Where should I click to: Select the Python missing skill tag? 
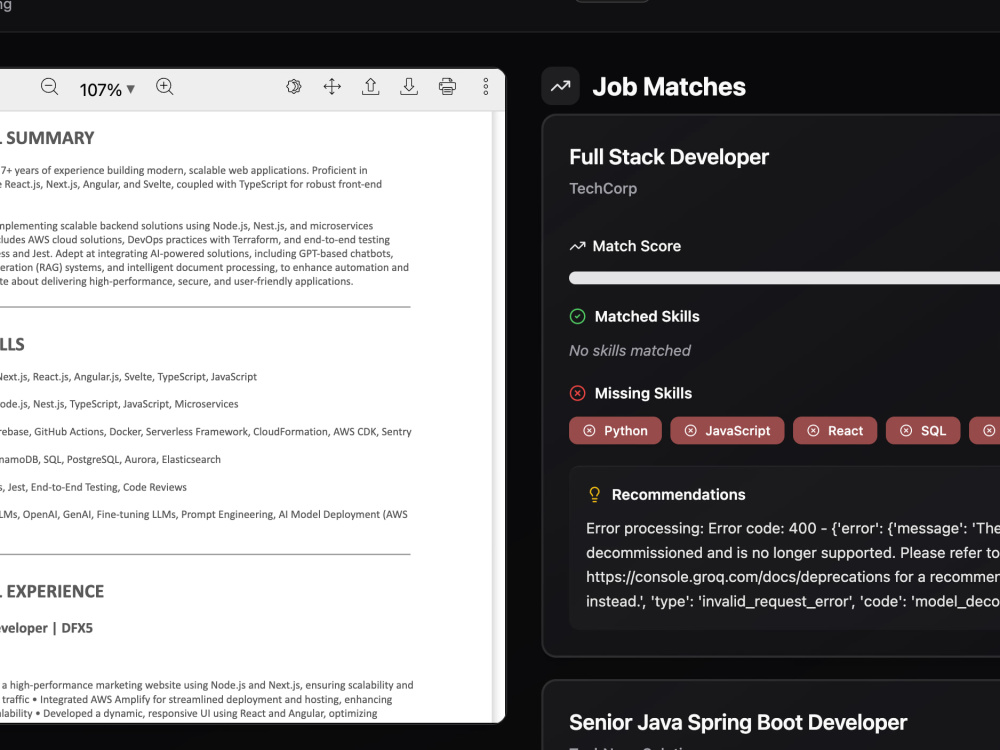(x=615, y=430)
